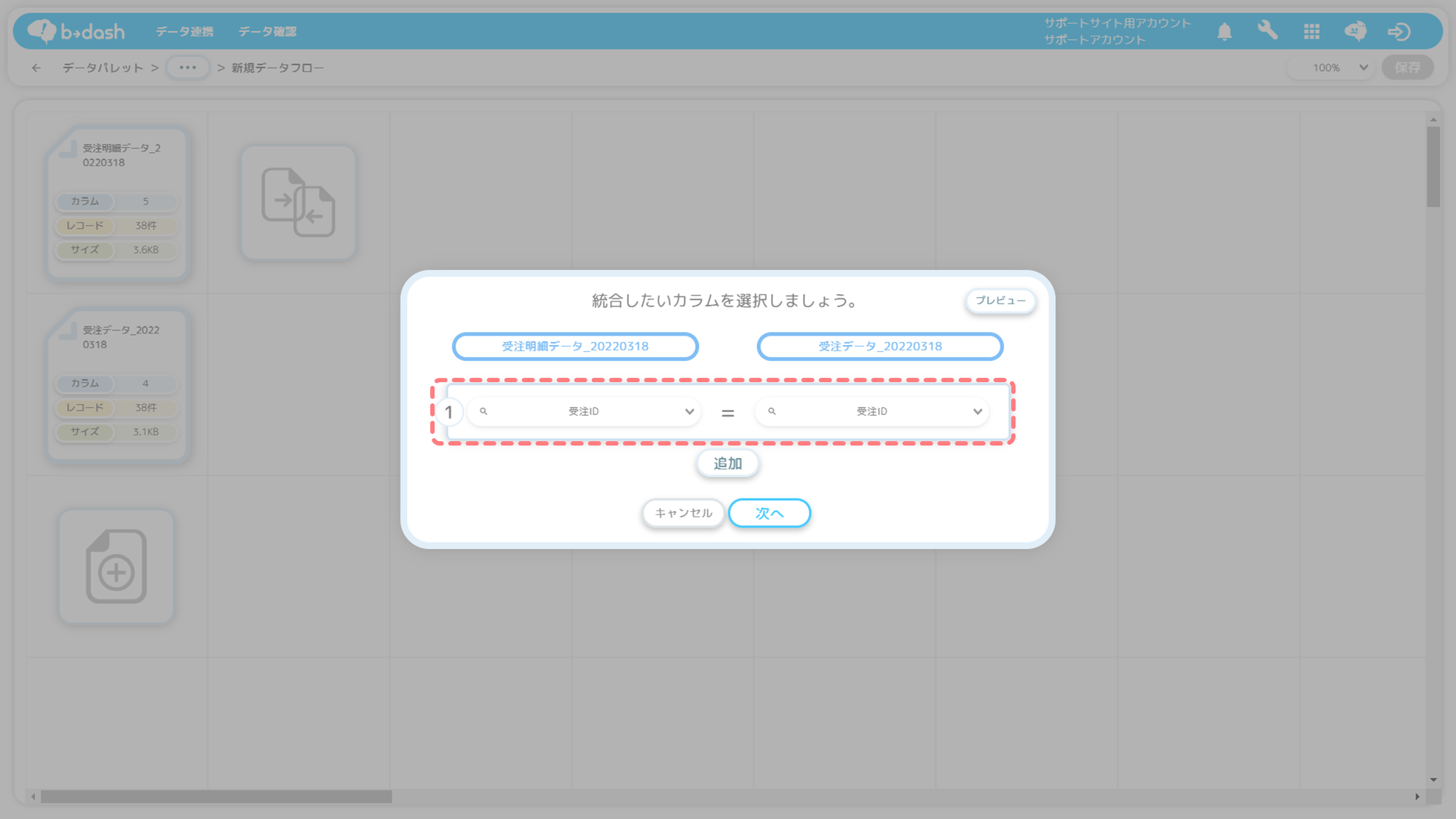Click the scroll left arrow
Viewport: 1456px width, 819px height.
pyautogui.click(x=33, y=797)
